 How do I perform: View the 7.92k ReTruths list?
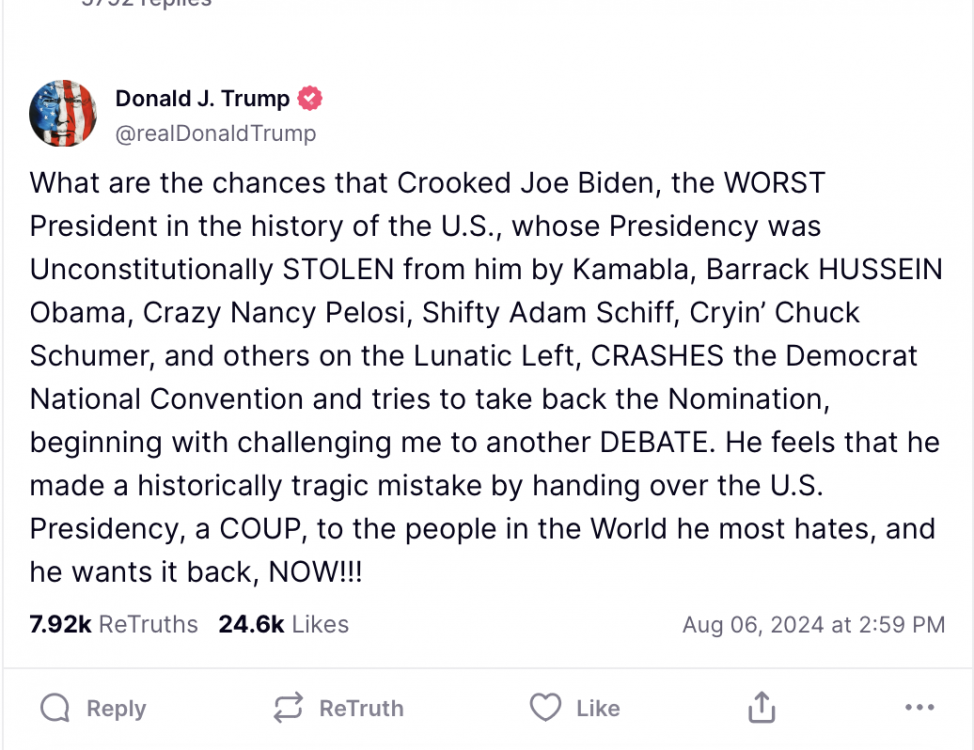tap(114, 625)
